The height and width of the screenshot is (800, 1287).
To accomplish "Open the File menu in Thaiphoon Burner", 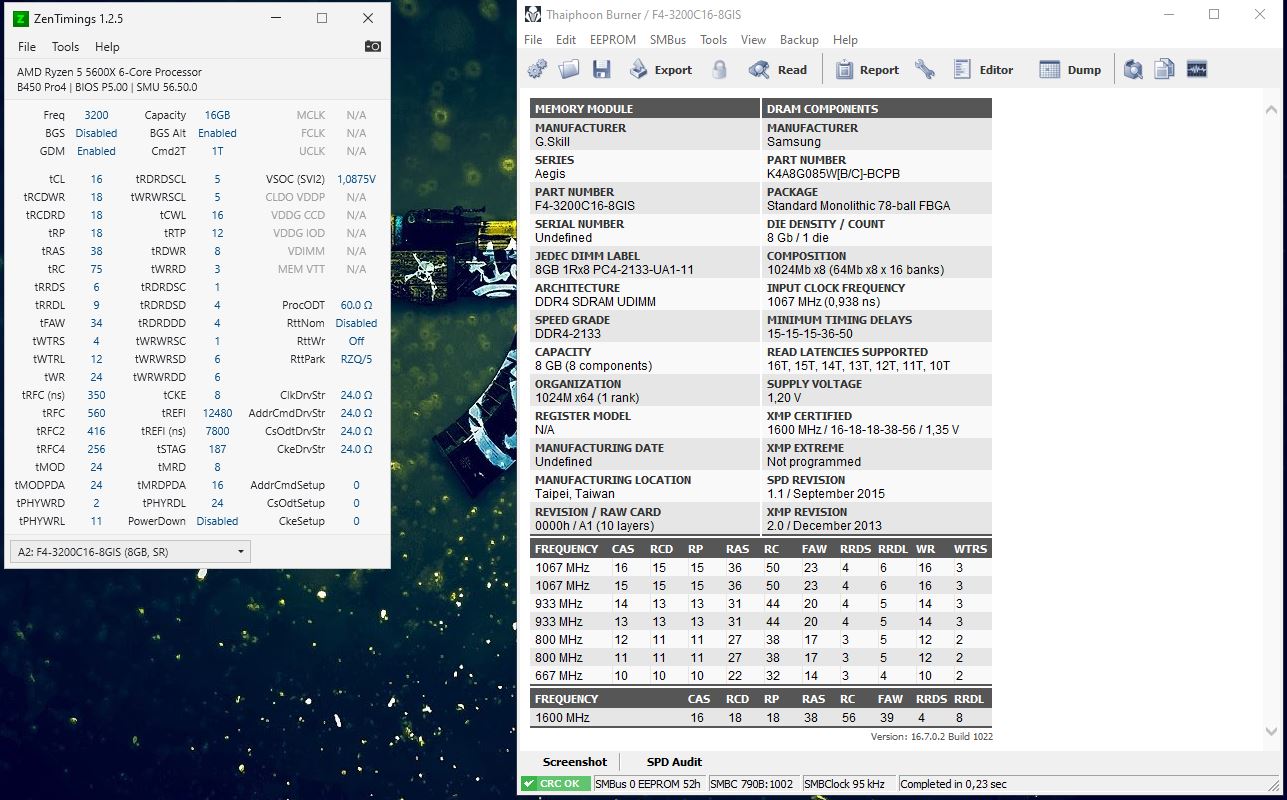I will [533, 40].
